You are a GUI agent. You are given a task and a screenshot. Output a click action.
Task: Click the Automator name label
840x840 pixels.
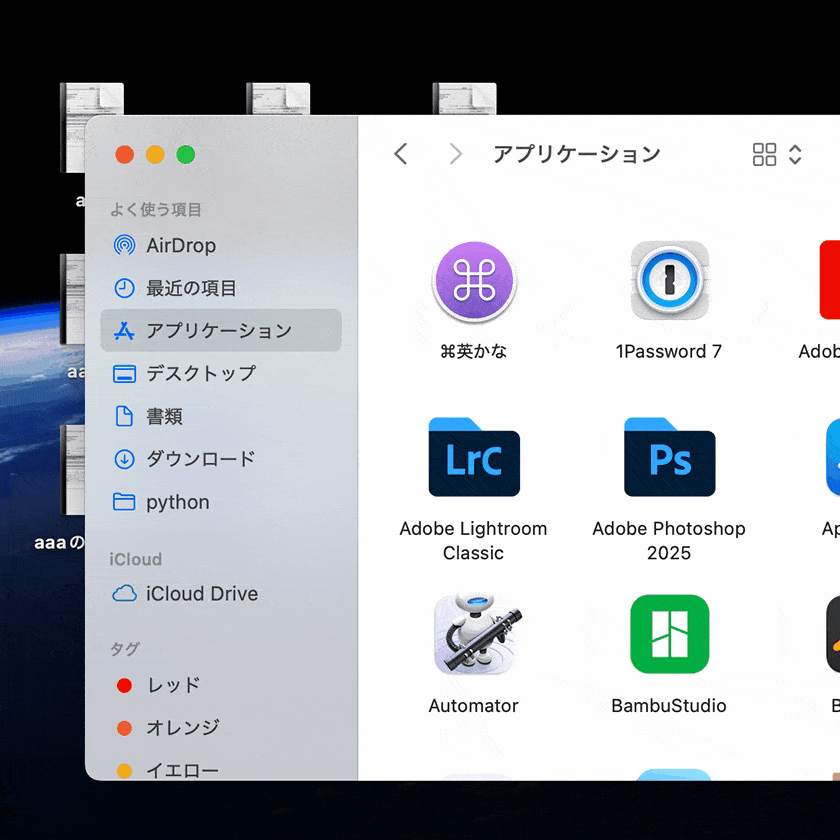474,706
